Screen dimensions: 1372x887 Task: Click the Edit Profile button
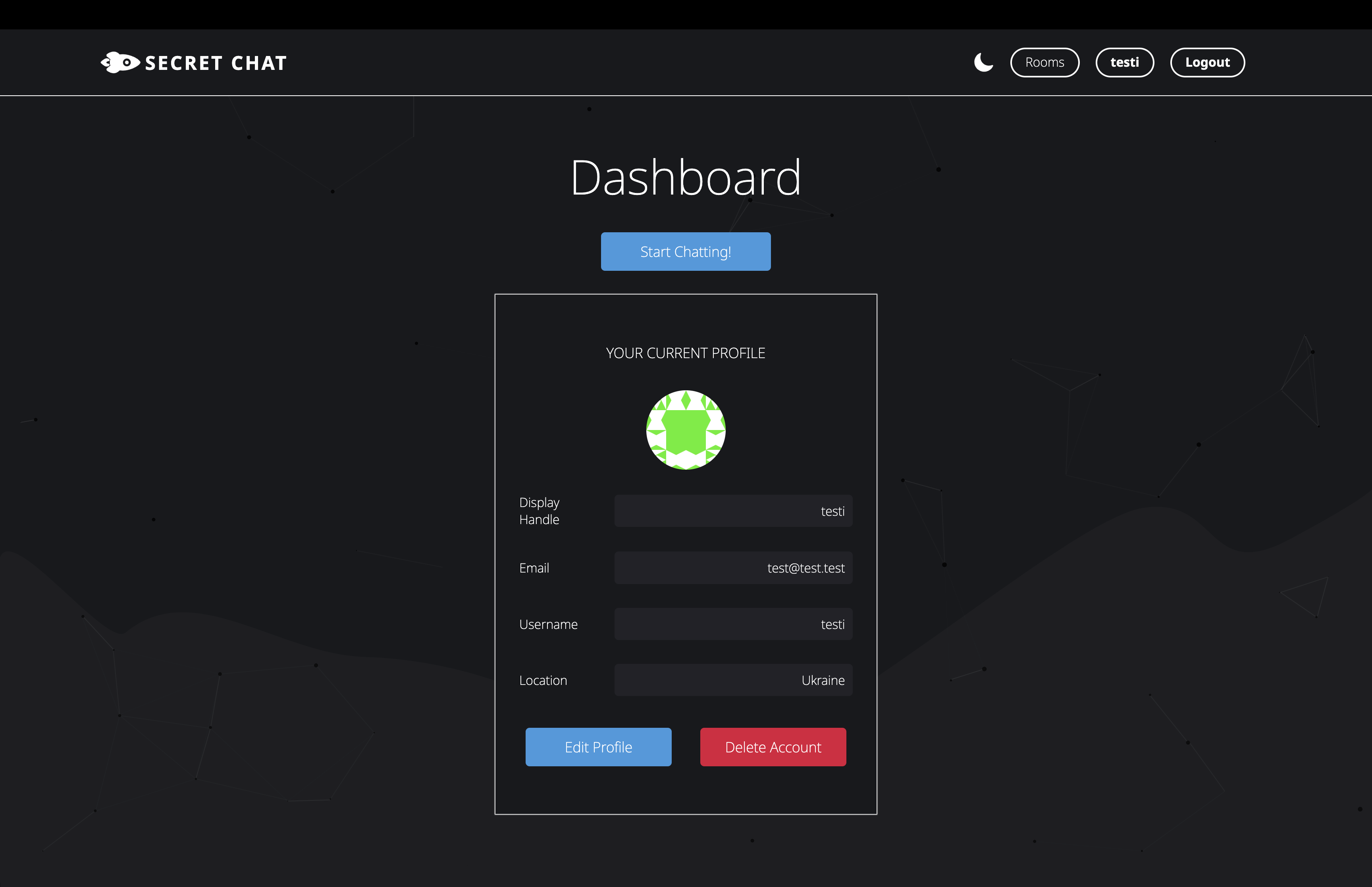pos(598,747)
